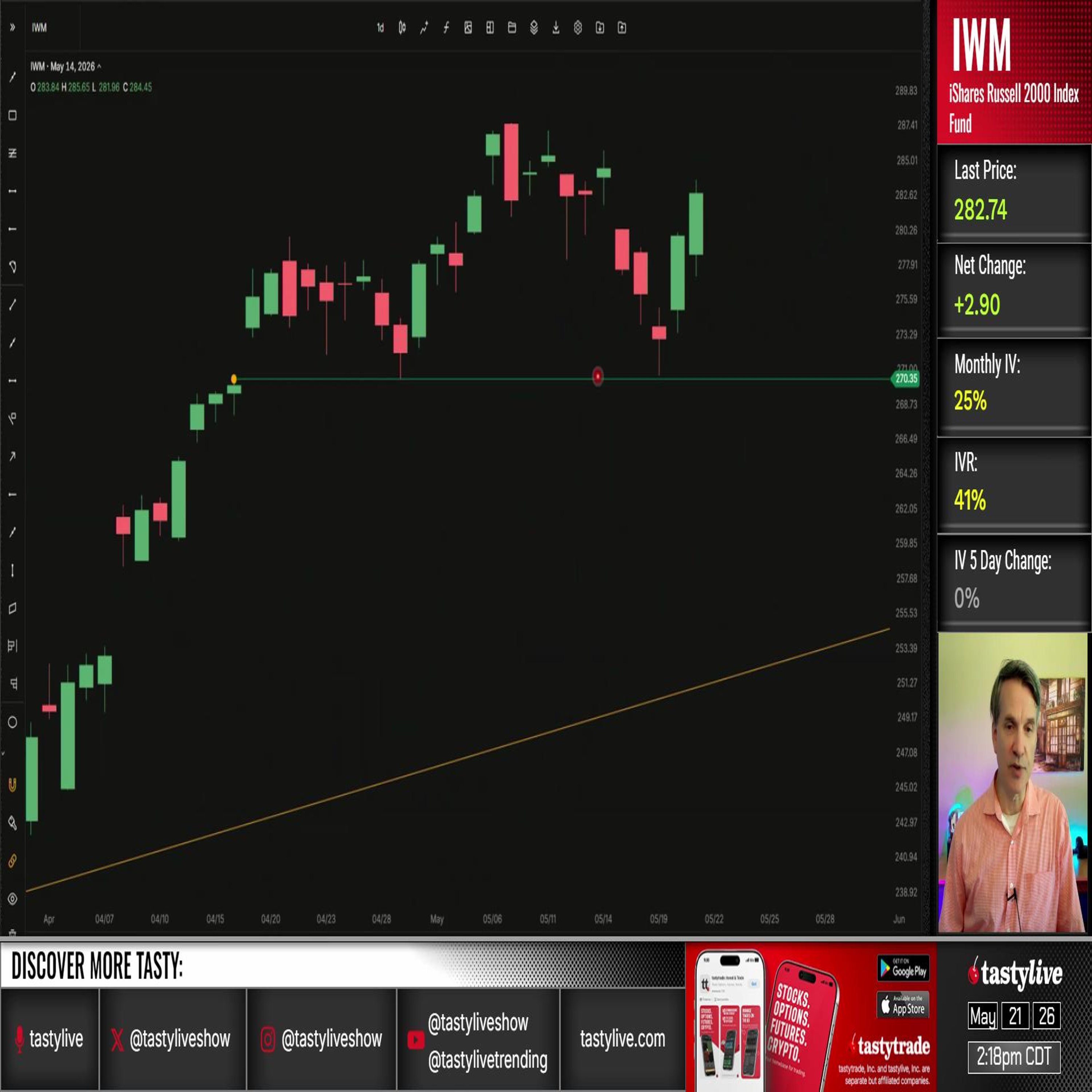
Task: Open the layers stack icon
Action: click(x=534, y=28)
